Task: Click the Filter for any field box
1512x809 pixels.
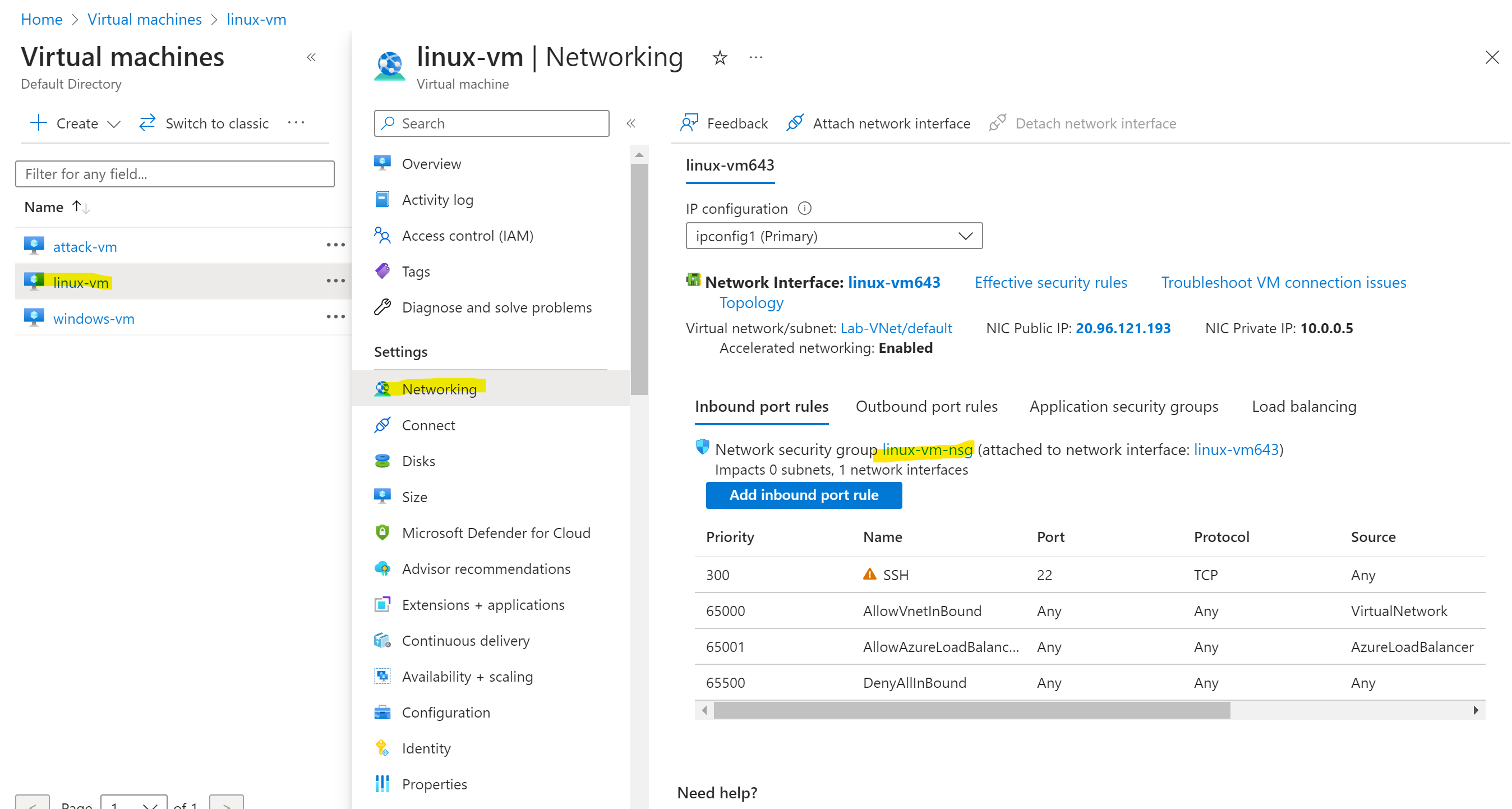Action: [175, 174]
